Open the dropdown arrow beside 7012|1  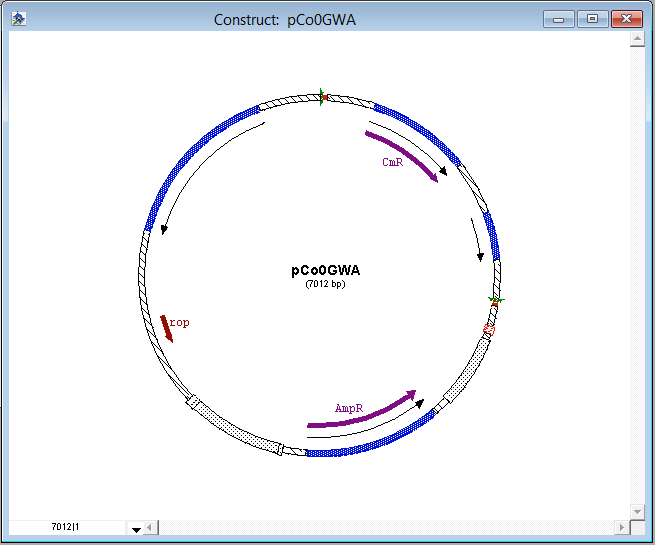coord(136,529)
